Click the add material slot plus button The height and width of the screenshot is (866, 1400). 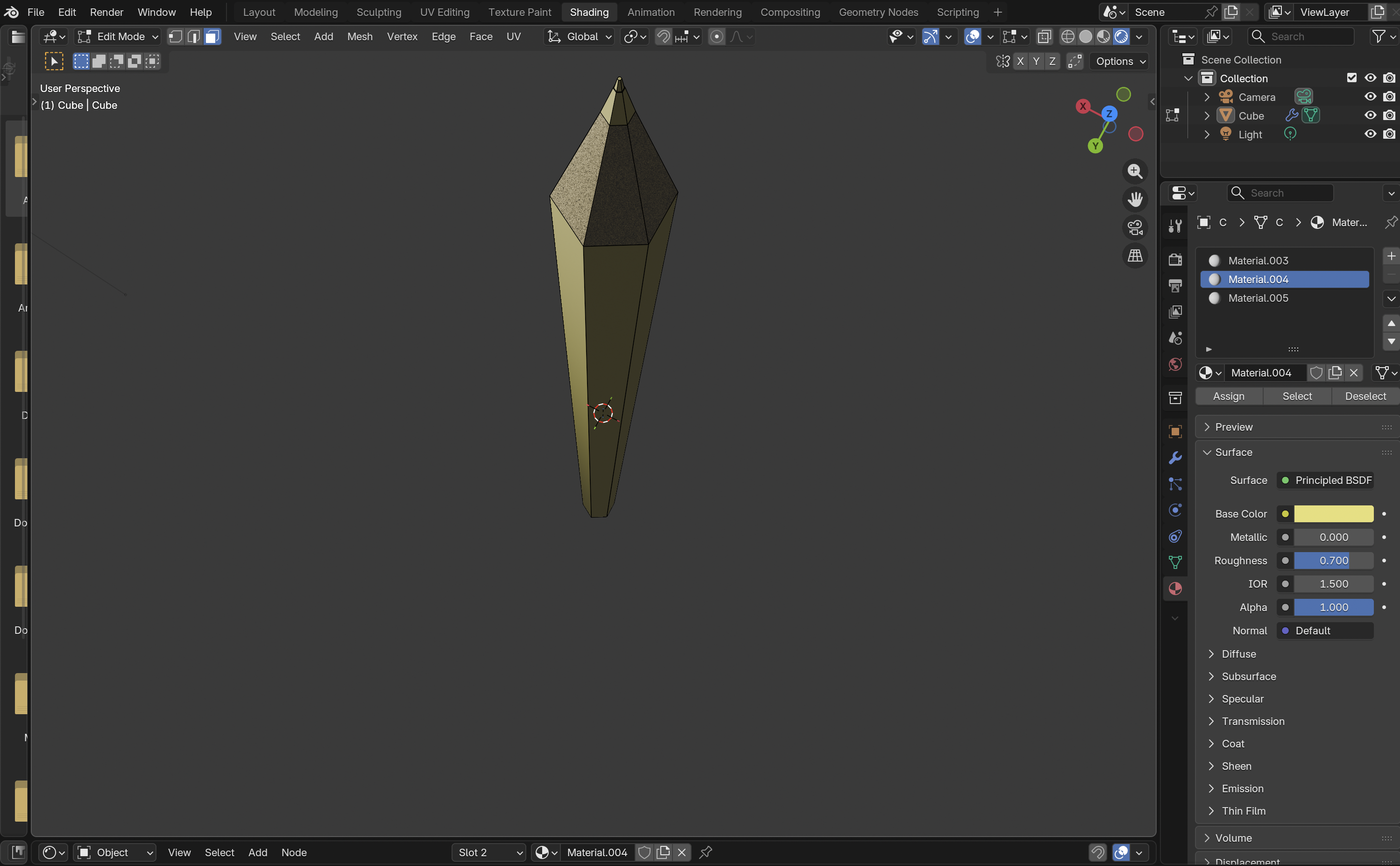pyautogui.click(x=1391, y=256)
